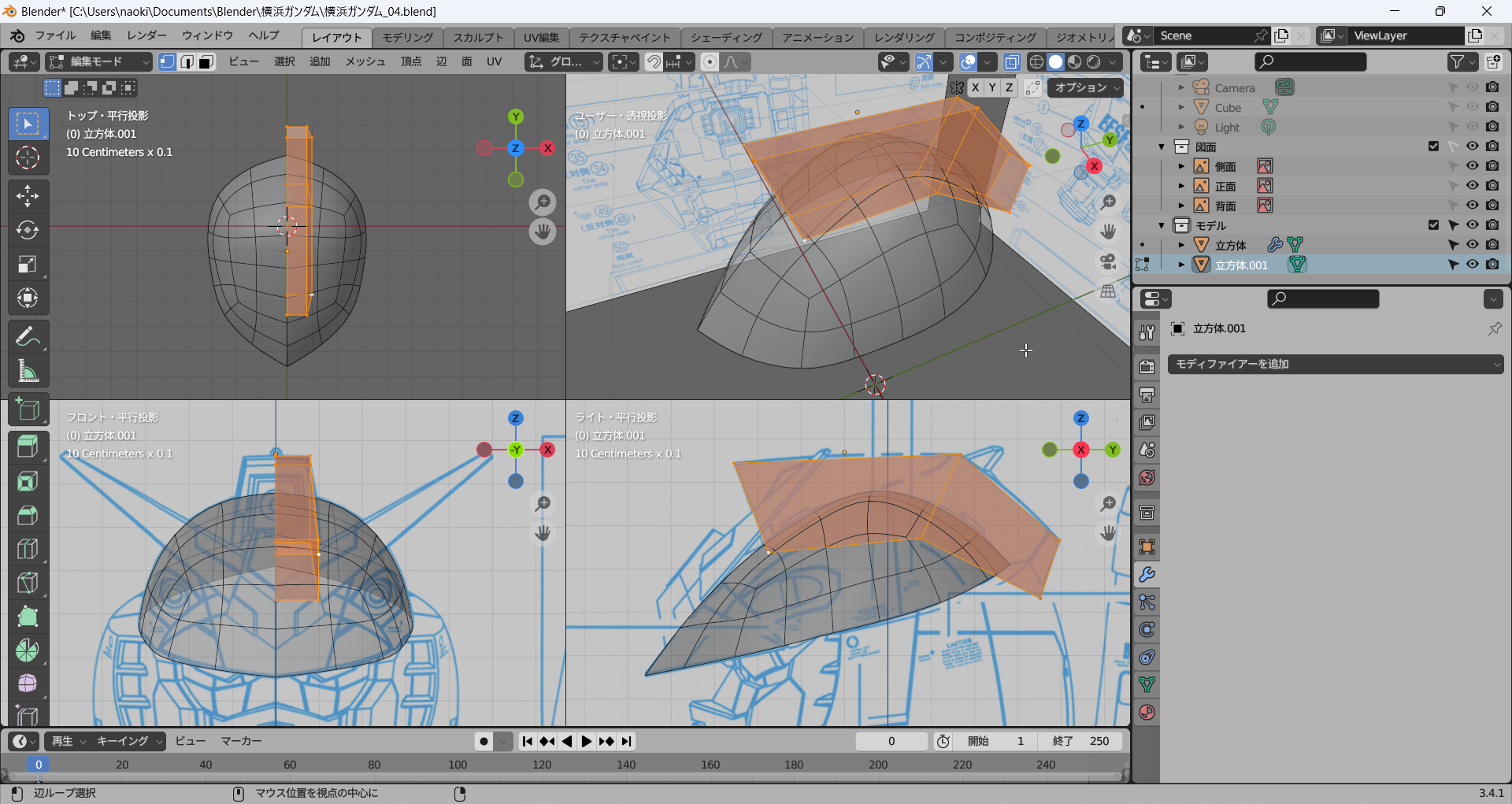
Task: Open the Material properties tab
Action: (1147, 713)
